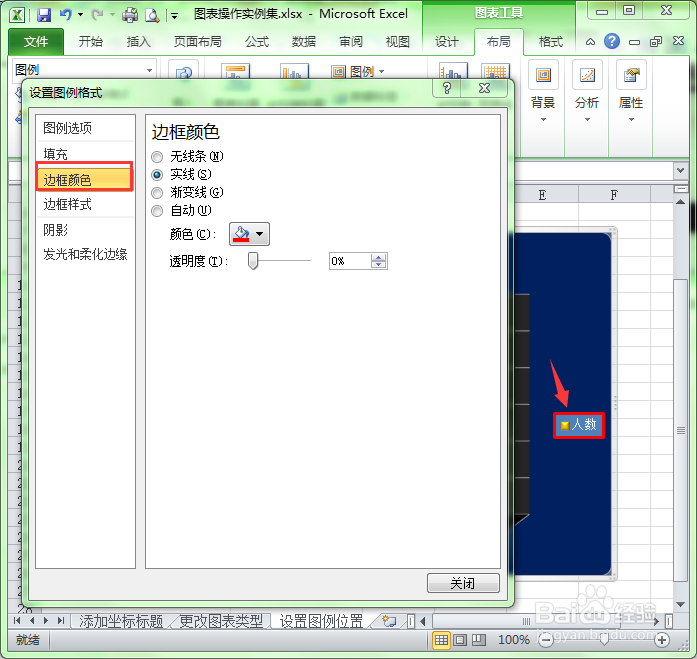Screen dimensions: 697x659
Task: Switch to the 设计 (Design) chart tab
Action: (x=447, y=42)
